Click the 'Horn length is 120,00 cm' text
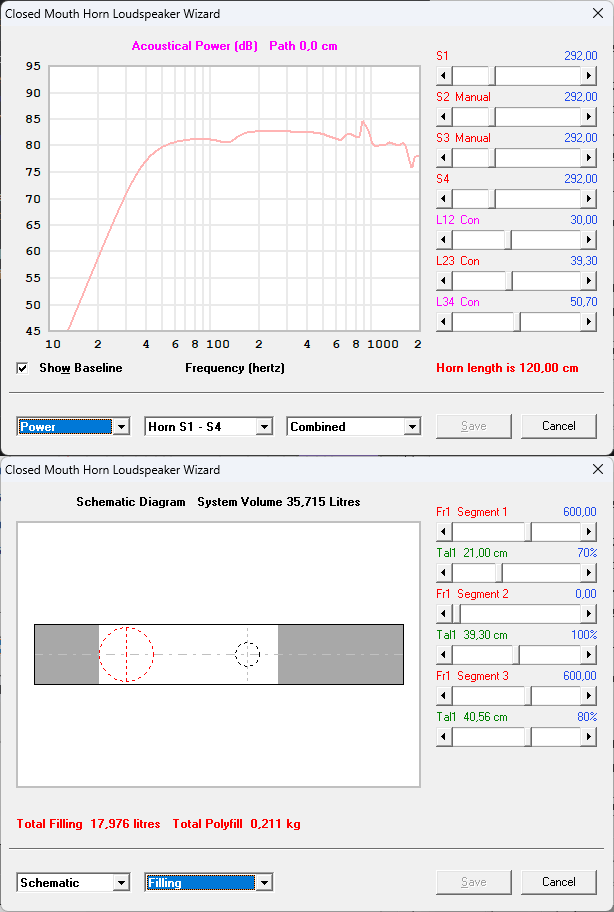This screenshot has height=912, width=614. tap(507, 368)
